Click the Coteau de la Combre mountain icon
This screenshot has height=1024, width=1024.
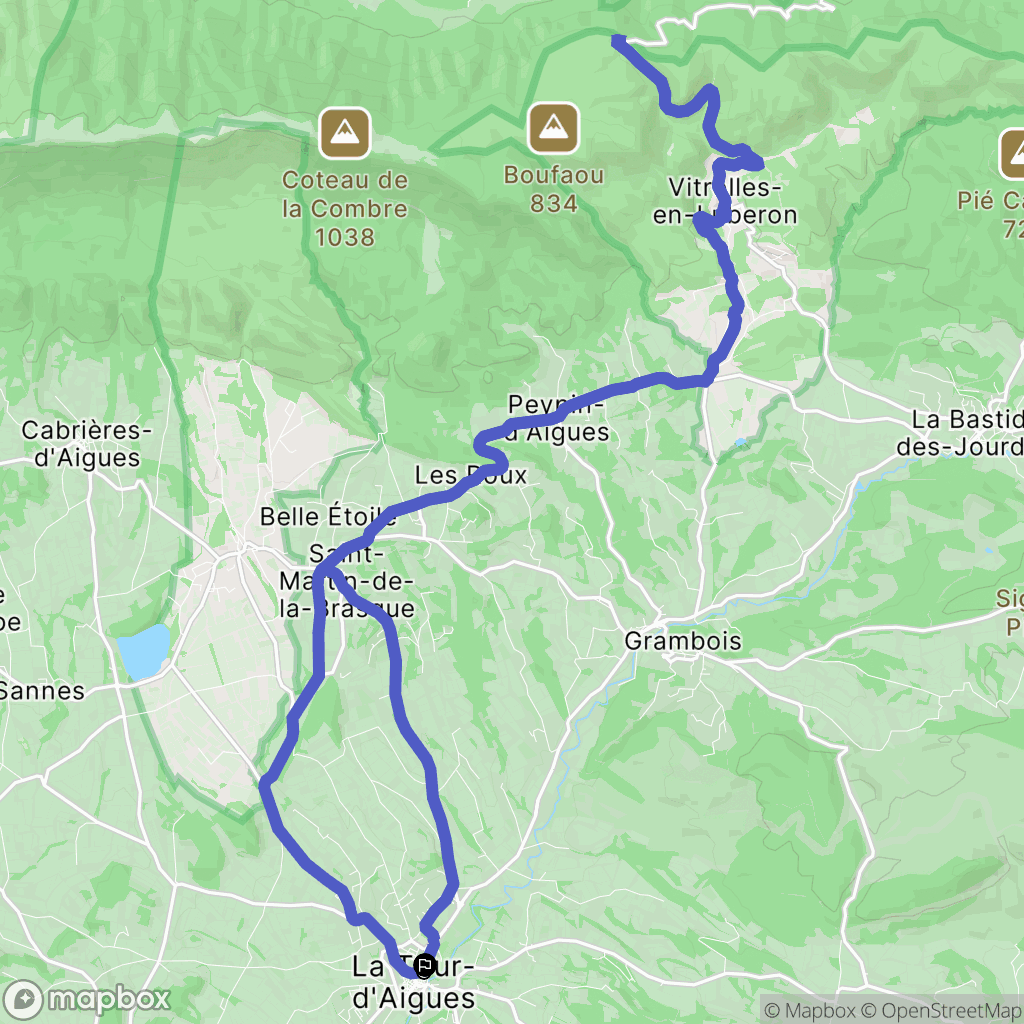345,133
